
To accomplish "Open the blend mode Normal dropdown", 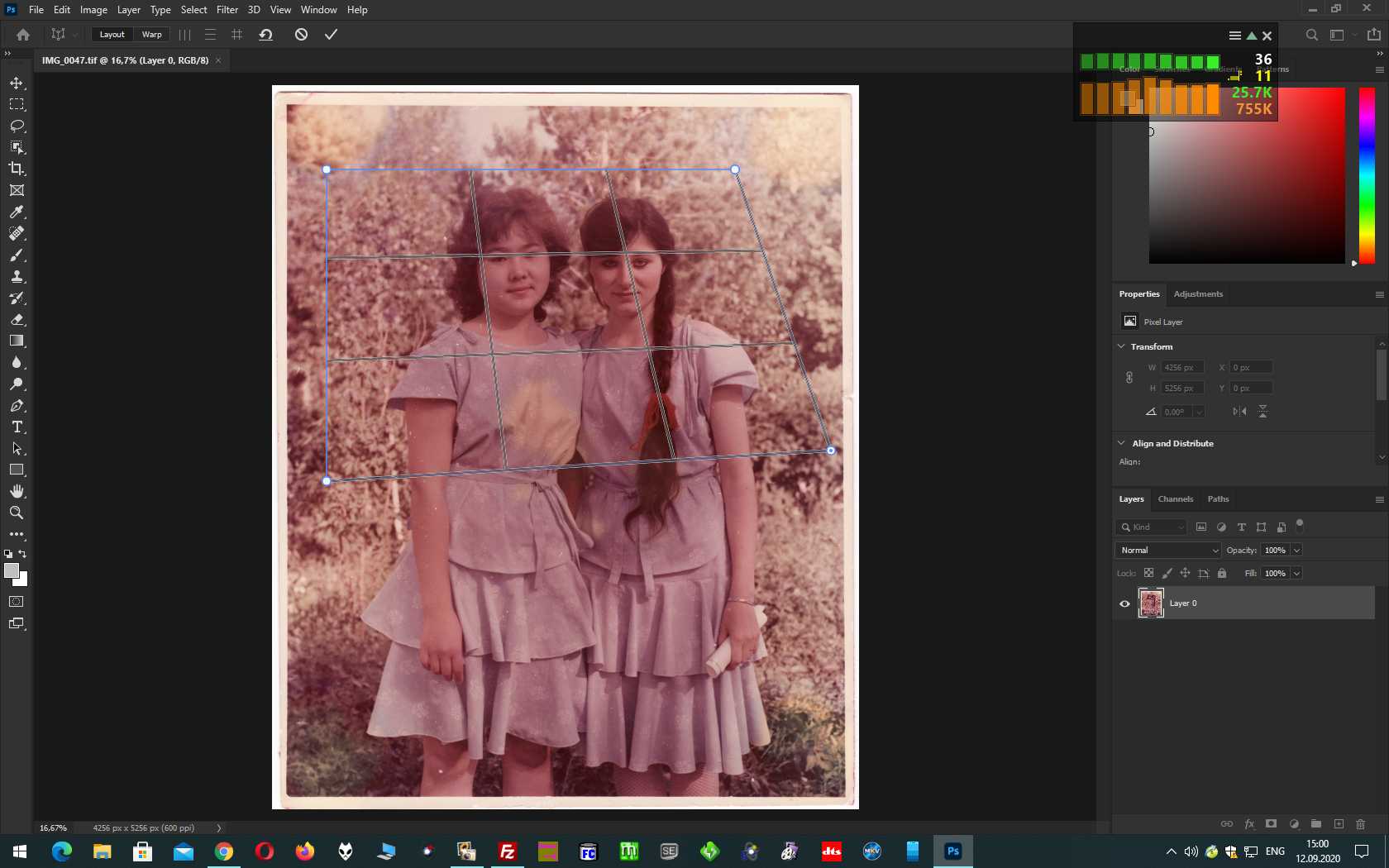I will click(x=1168, y=551).
